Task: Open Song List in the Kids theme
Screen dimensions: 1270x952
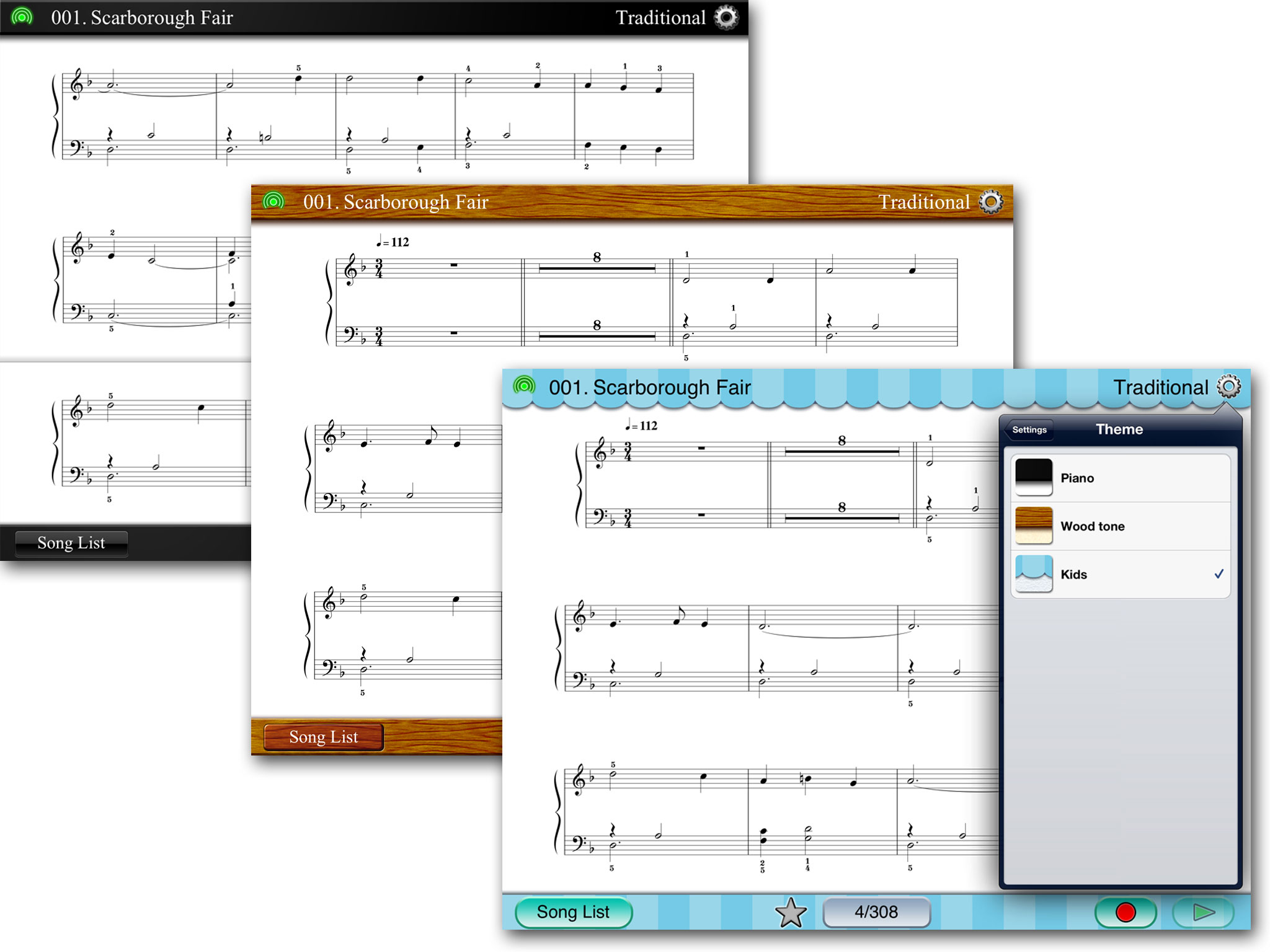Action: point(573,912)
